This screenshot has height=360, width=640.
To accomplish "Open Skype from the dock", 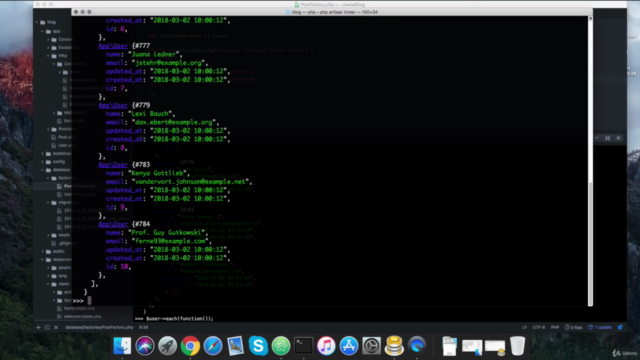I will click(258, 346).
